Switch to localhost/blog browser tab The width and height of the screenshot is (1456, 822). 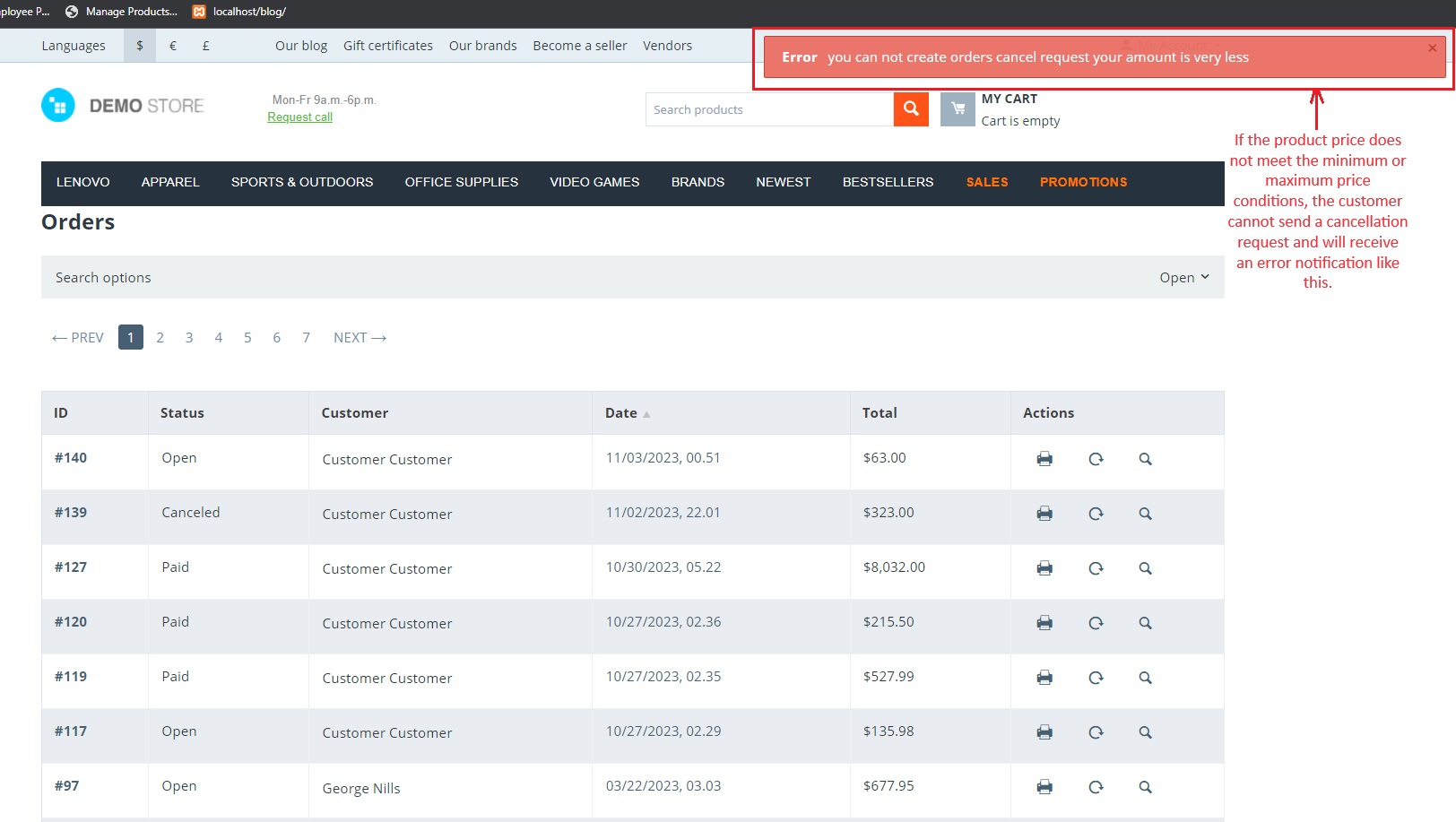click(240, 12)
